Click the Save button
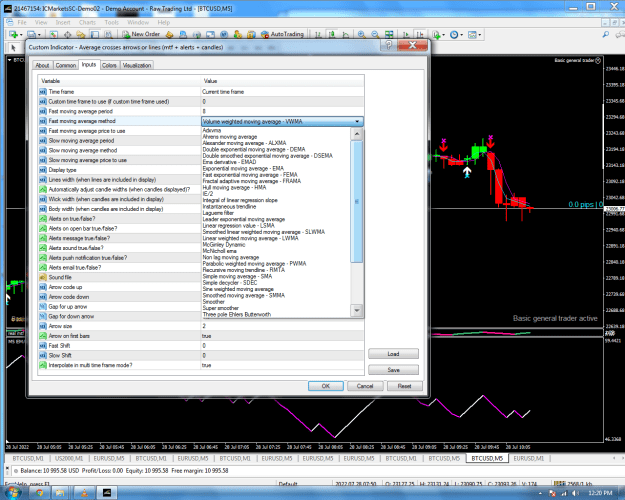 click(x=393, y=370)
